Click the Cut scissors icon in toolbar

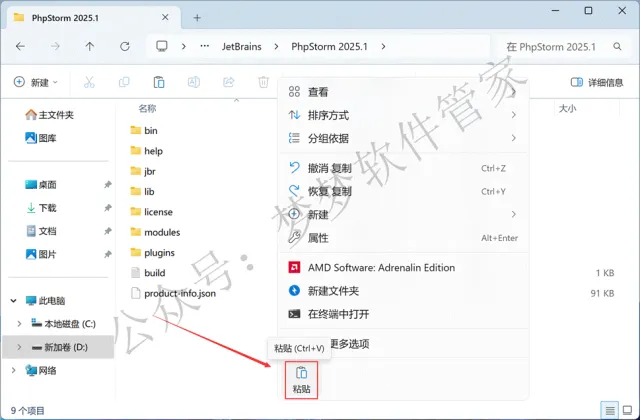pos(89,82)
